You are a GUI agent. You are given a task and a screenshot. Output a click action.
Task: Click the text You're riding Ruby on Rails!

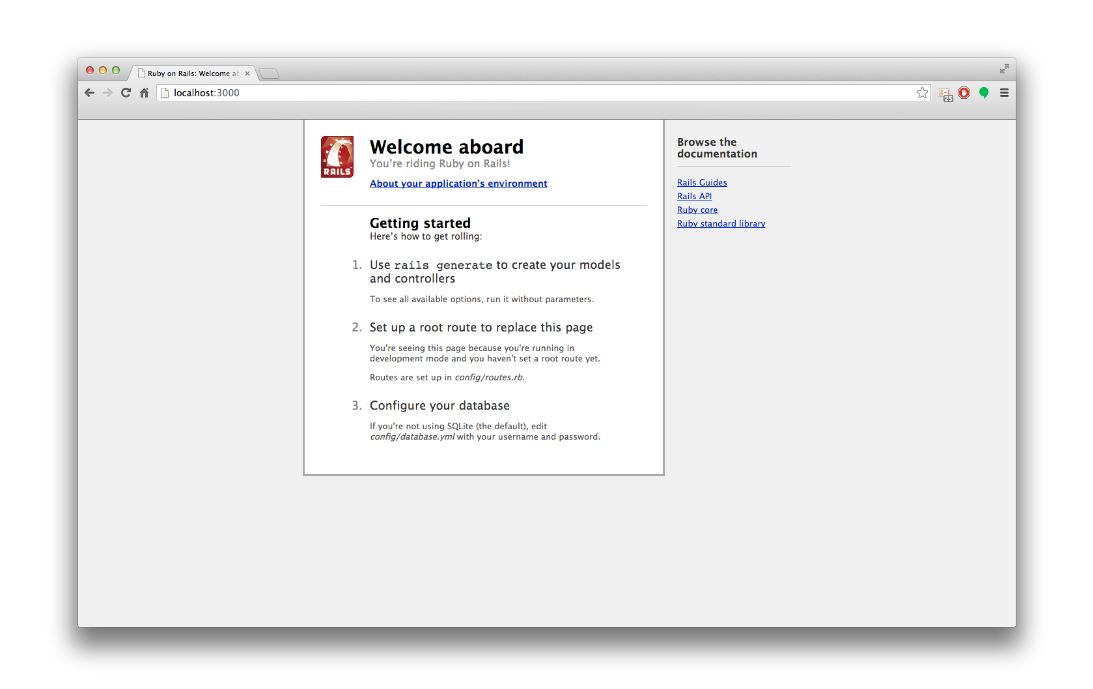tap(440, 164)
